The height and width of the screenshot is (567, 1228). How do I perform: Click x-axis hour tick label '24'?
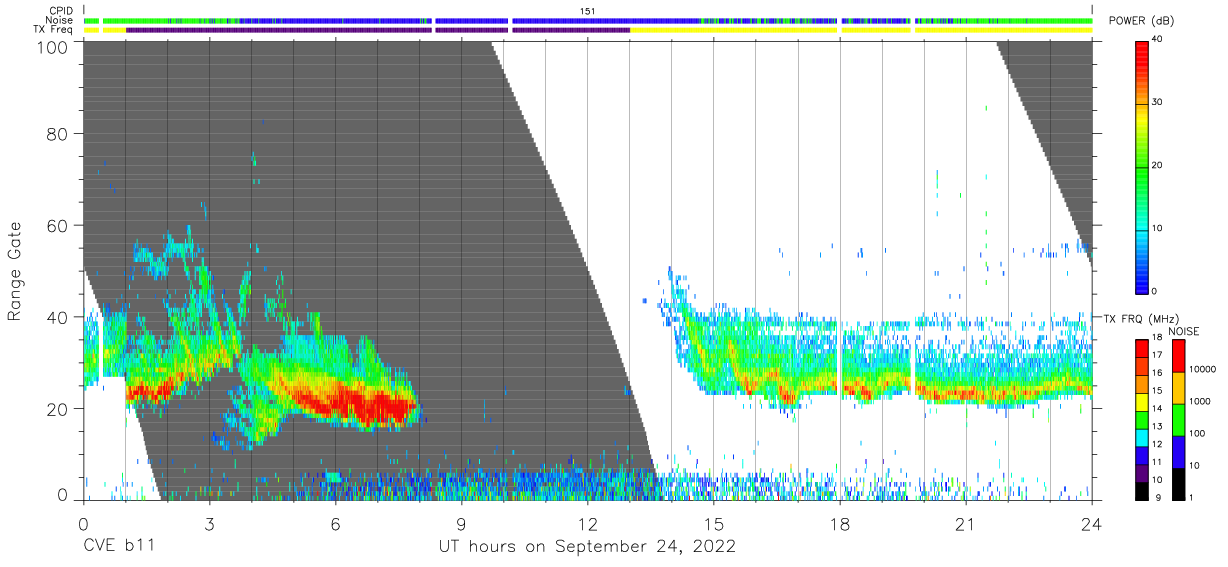coord(1092,524)
